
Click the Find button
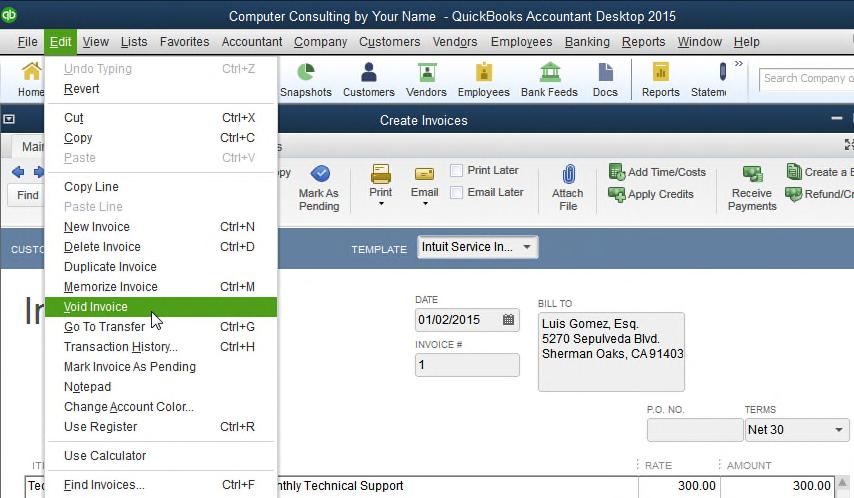(x=27, y=195)
